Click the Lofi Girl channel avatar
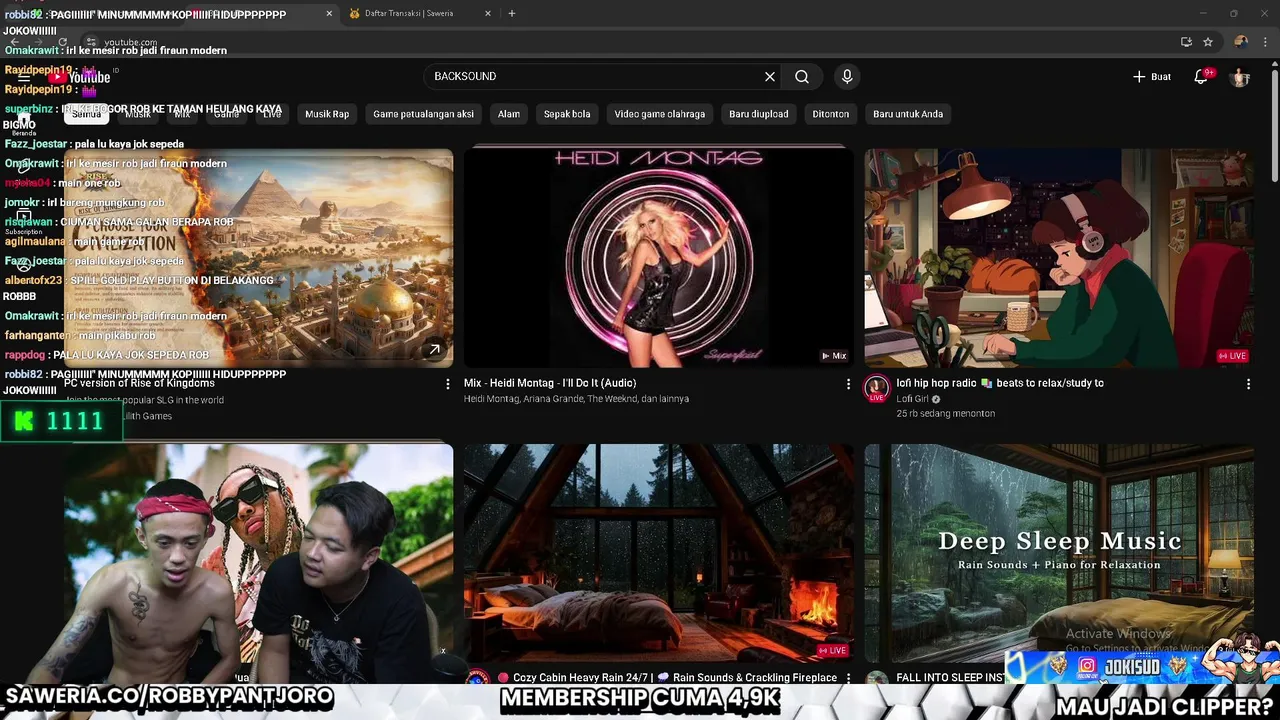The width and height of the screenshot is (1280, 720). point(877,389)
